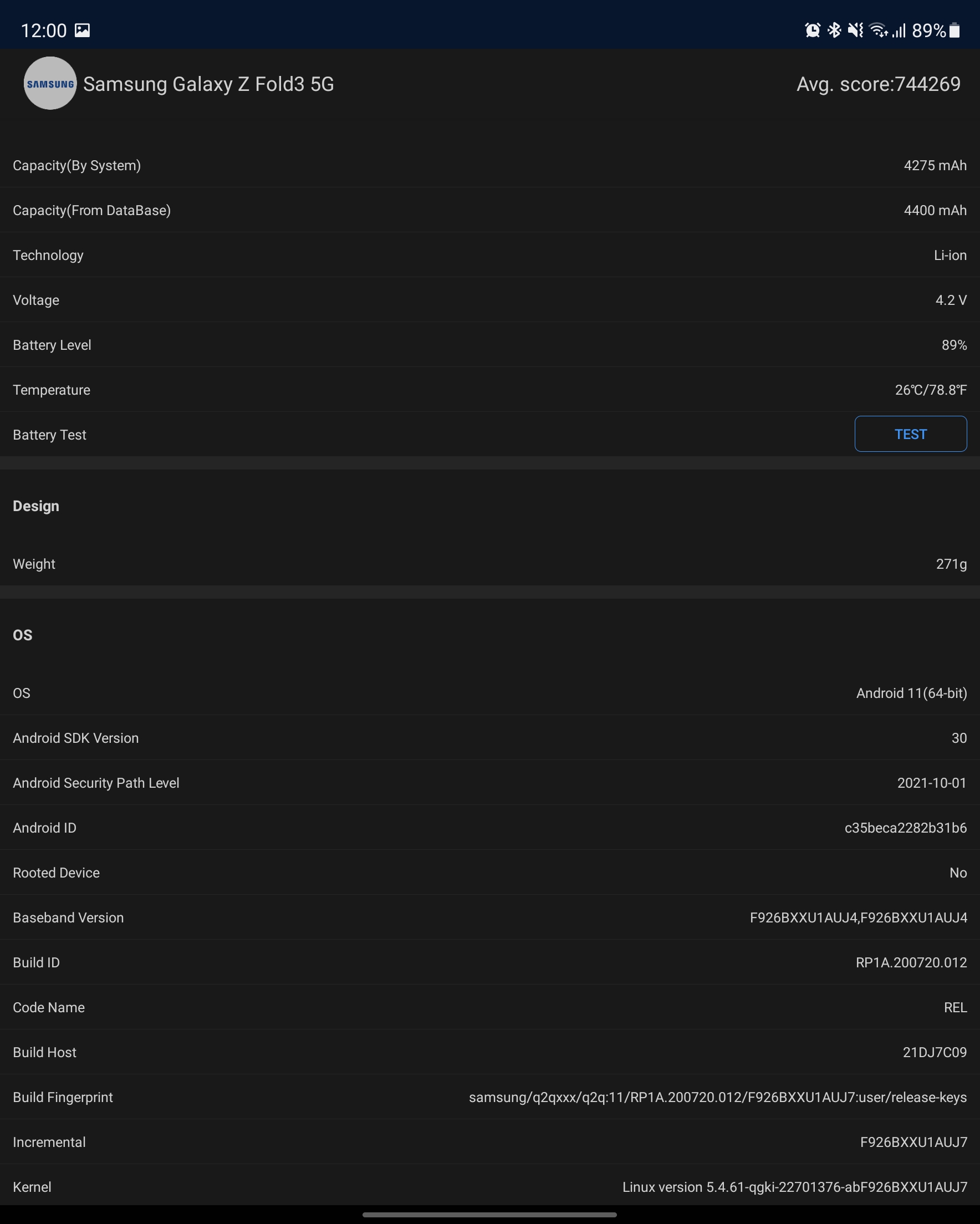This screenshot has width=980, height=1224.
Task: Tap the Capacity(By System) row
Action: 490,165
